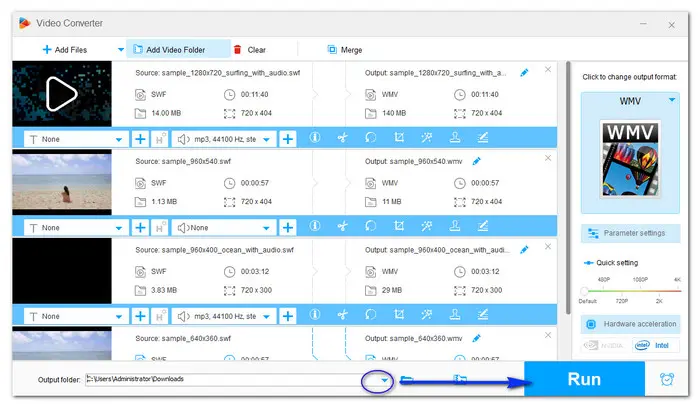Rename sample_960x540.wmv output with pencil
Screen dimensions: 700x407
pos(476,161)
